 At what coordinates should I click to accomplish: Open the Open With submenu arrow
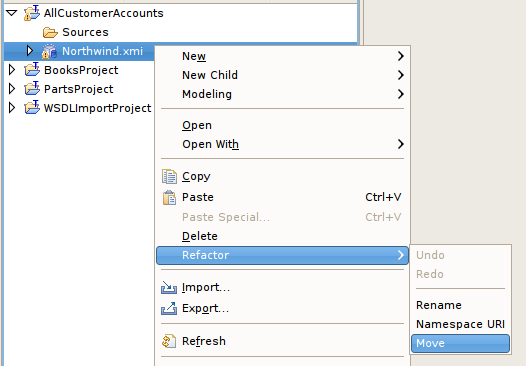pyautogui.click(x=400, y=144)
